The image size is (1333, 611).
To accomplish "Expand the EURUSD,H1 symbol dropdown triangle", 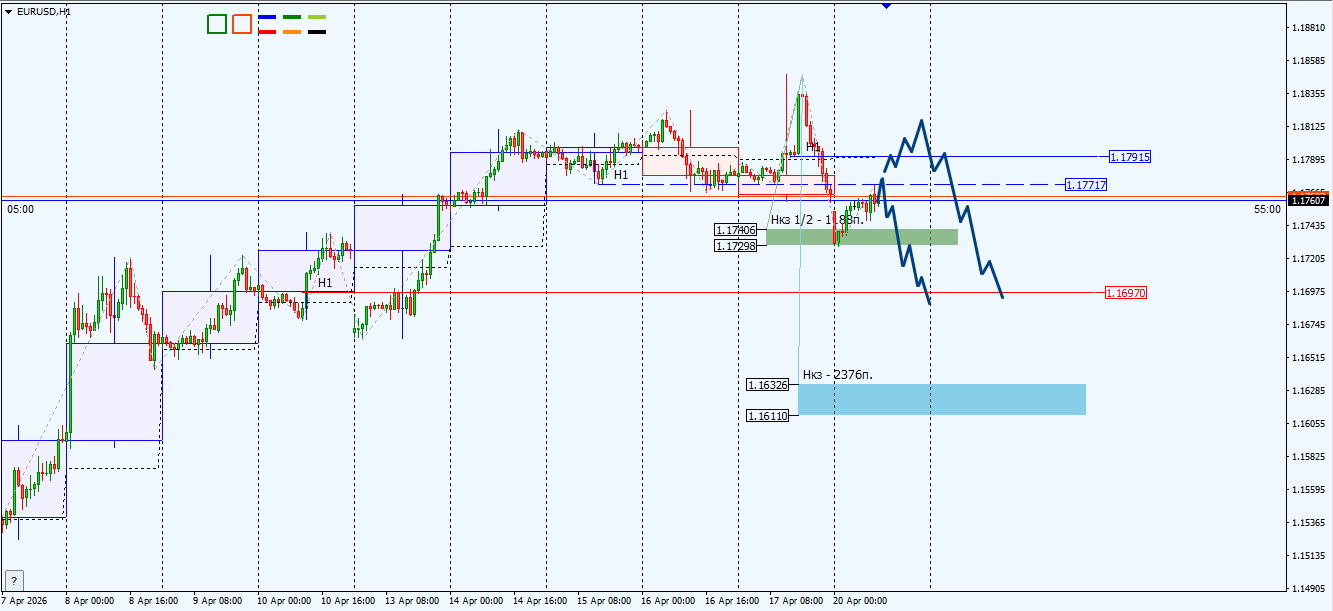I will pos(9,11).
